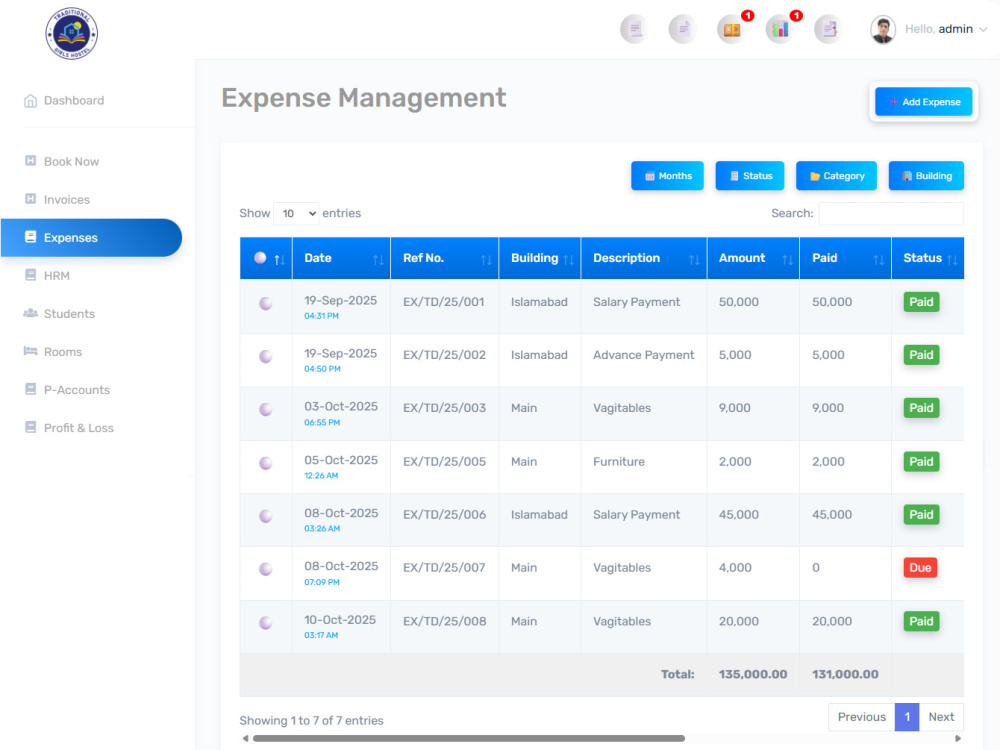Filter expenses by Status
1000x750 pixels.
pyautogui.click(x=750, y=176)
